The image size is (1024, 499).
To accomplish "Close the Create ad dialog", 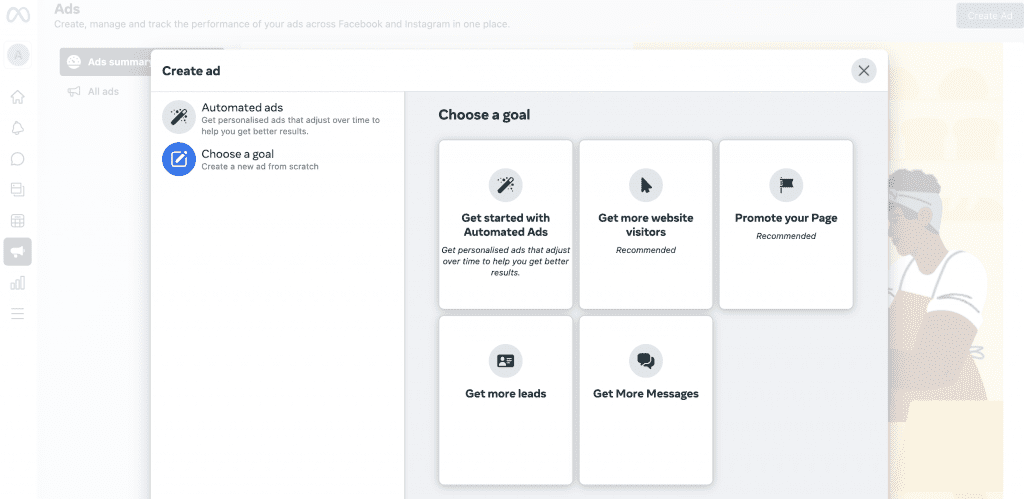I will coord(863,71).
